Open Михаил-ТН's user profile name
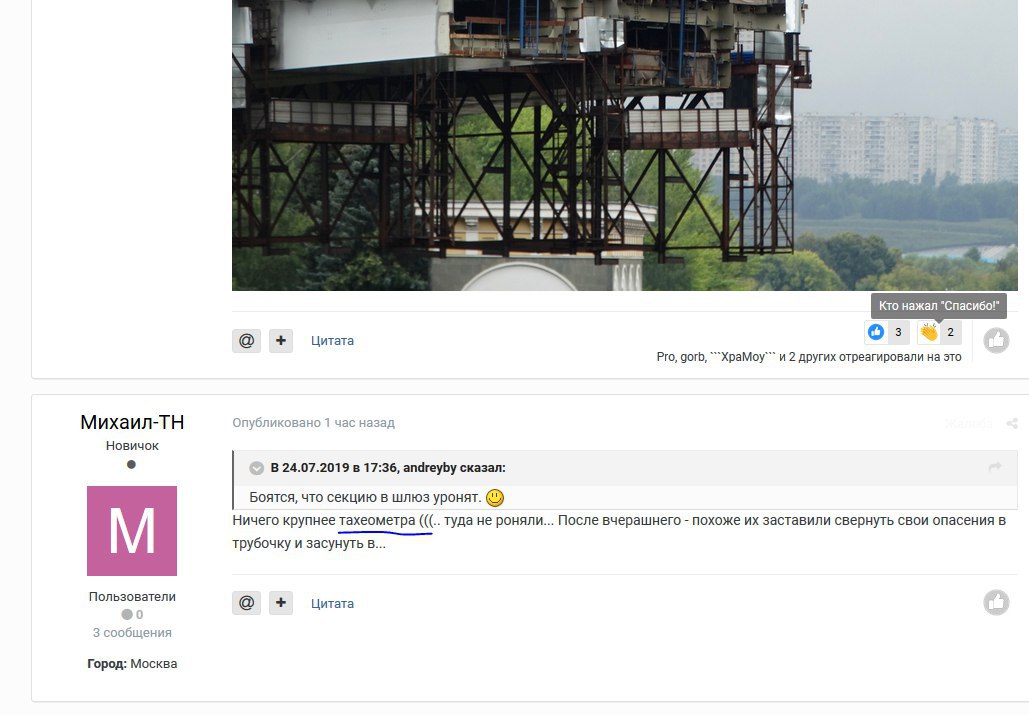This screenshot has height=715, width=1029. (x=132, y=422)
